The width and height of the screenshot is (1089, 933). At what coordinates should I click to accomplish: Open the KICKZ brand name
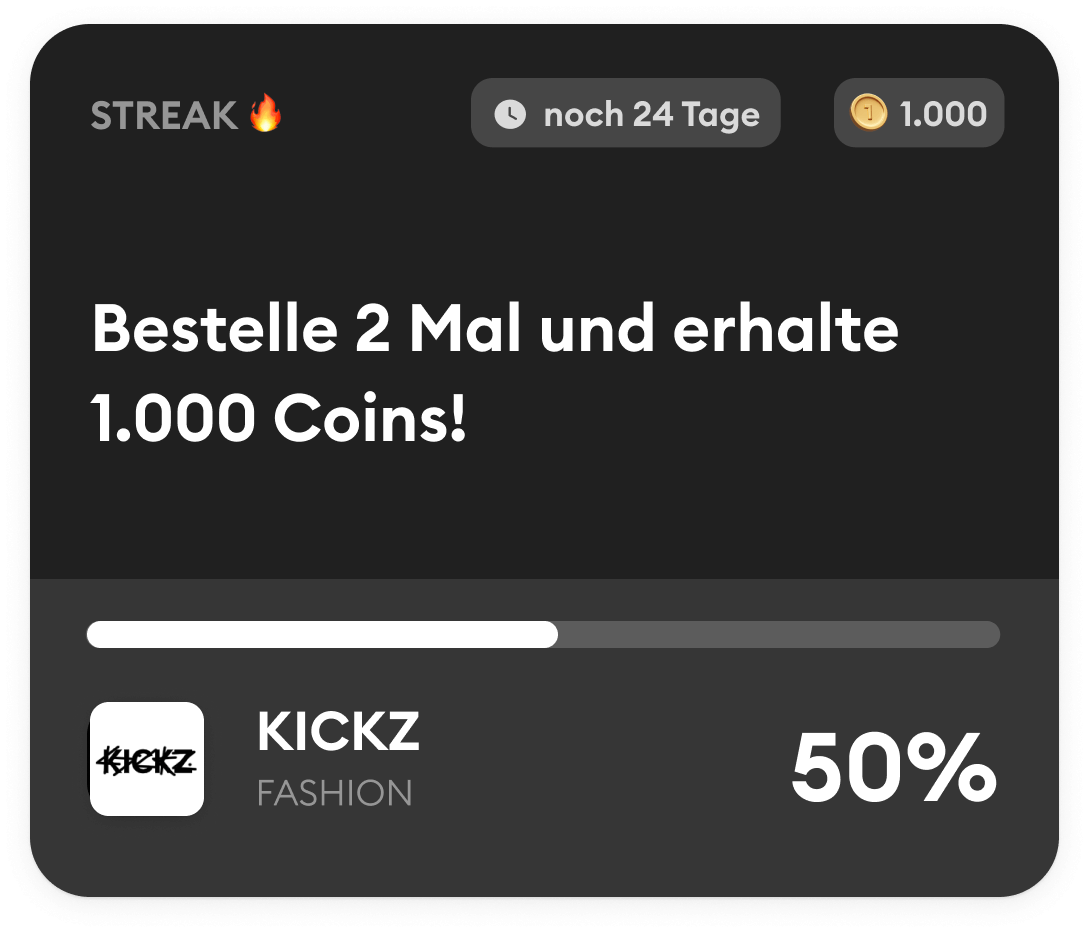(338, 731)
